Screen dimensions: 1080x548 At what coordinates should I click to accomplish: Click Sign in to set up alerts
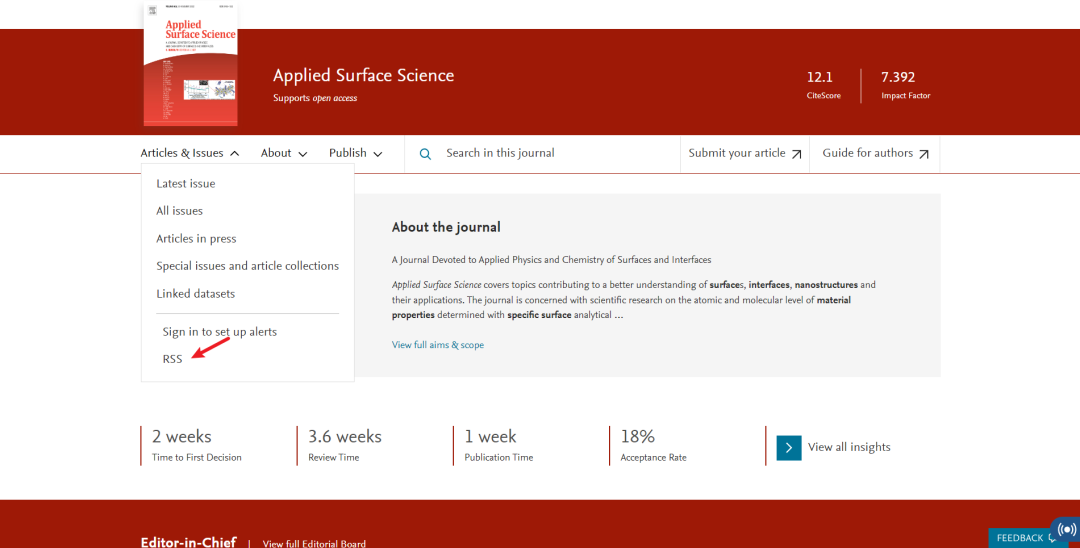pos(220,332)
